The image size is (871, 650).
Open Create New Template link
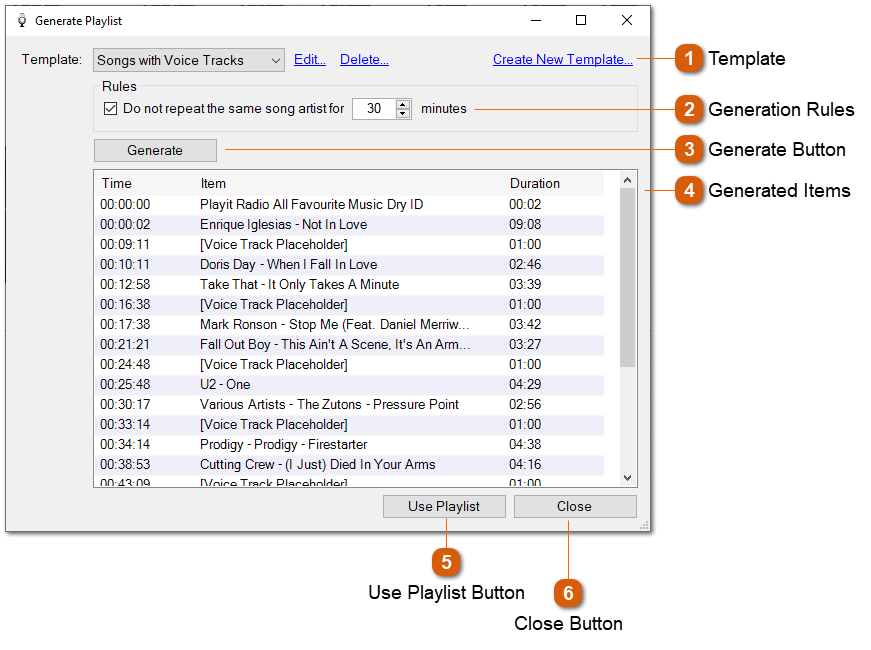click(x=561, y=59)
